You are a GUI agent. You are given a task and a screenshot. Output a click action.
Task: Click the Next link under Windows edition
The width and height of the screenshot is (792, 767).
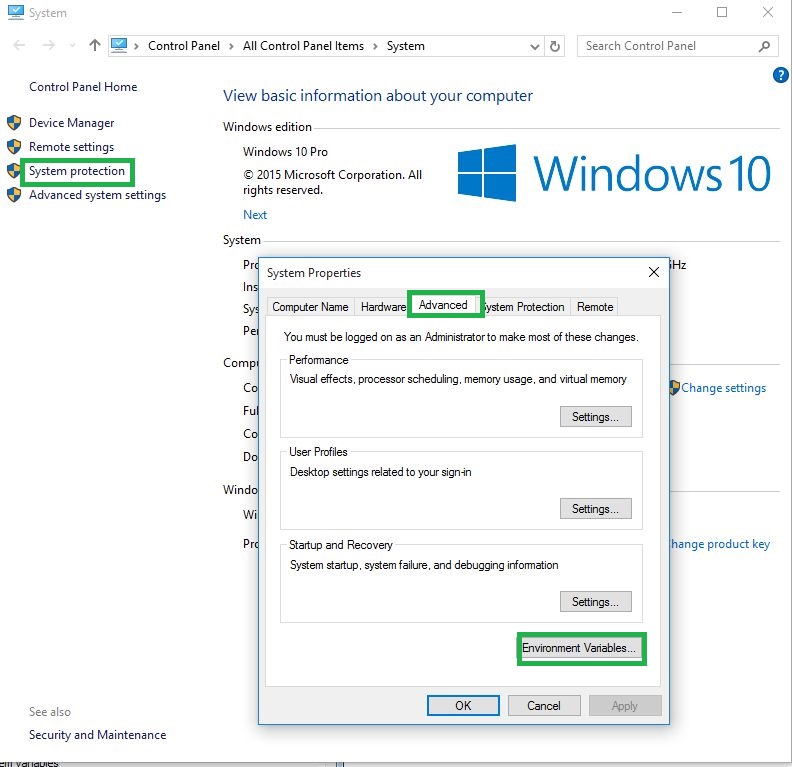[255, 215]
